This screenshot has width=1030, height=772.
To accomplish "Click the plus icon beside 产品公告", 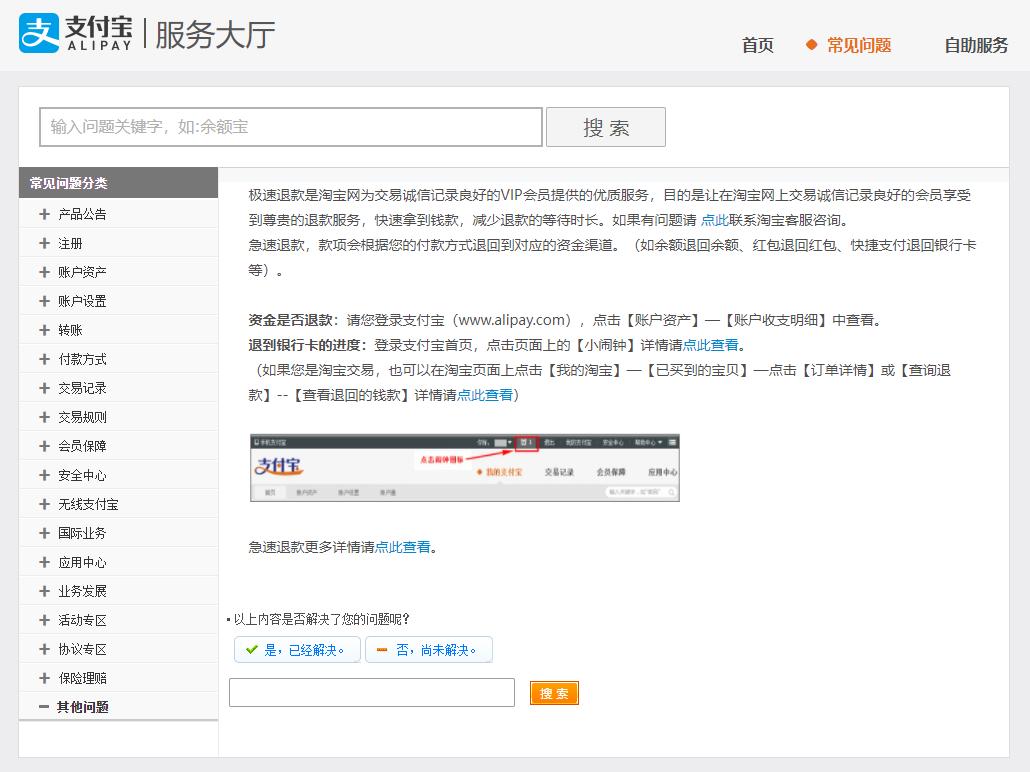I will pos(44,214).
